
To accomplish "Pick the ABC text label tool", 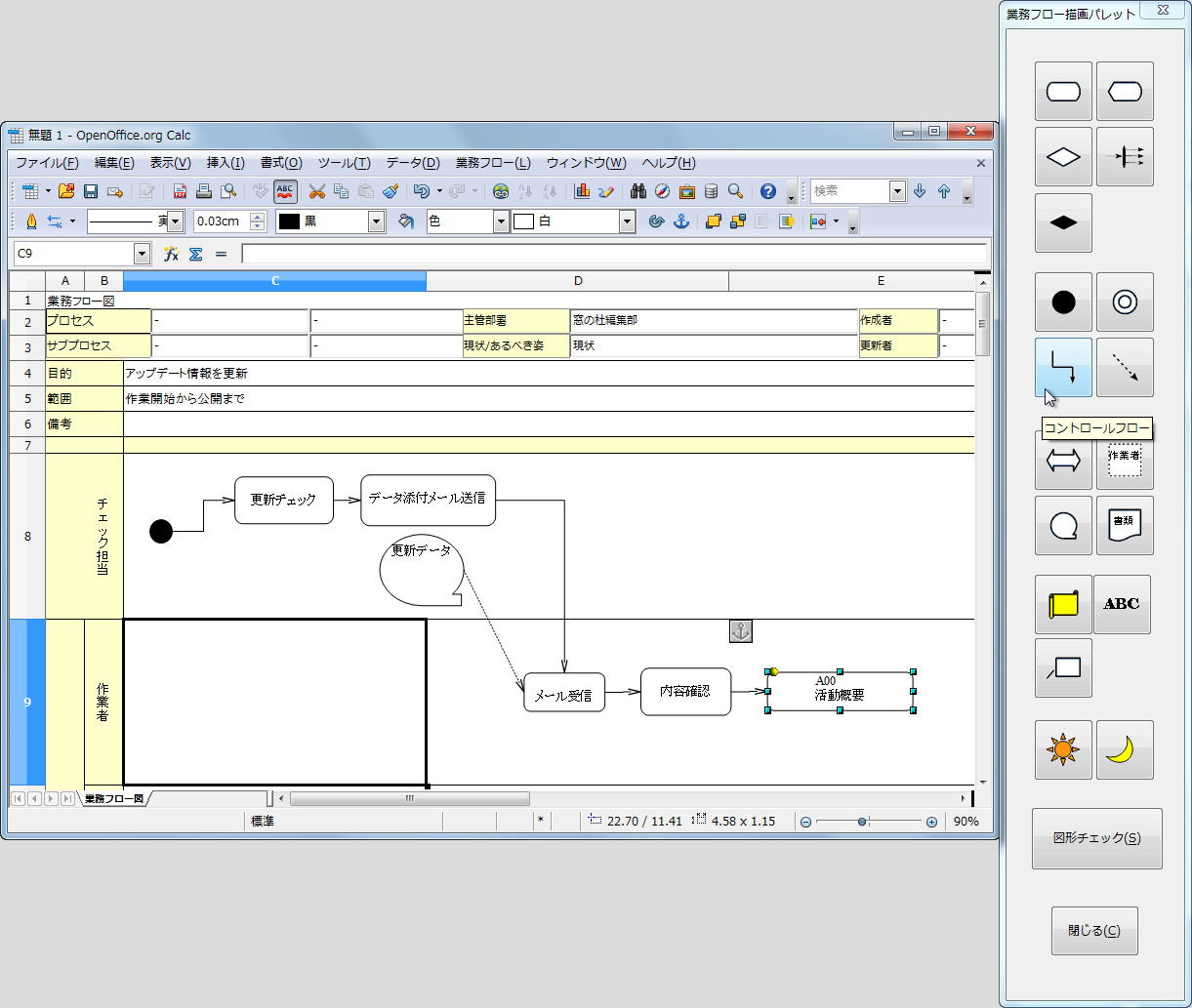I will click(1123, 603).
